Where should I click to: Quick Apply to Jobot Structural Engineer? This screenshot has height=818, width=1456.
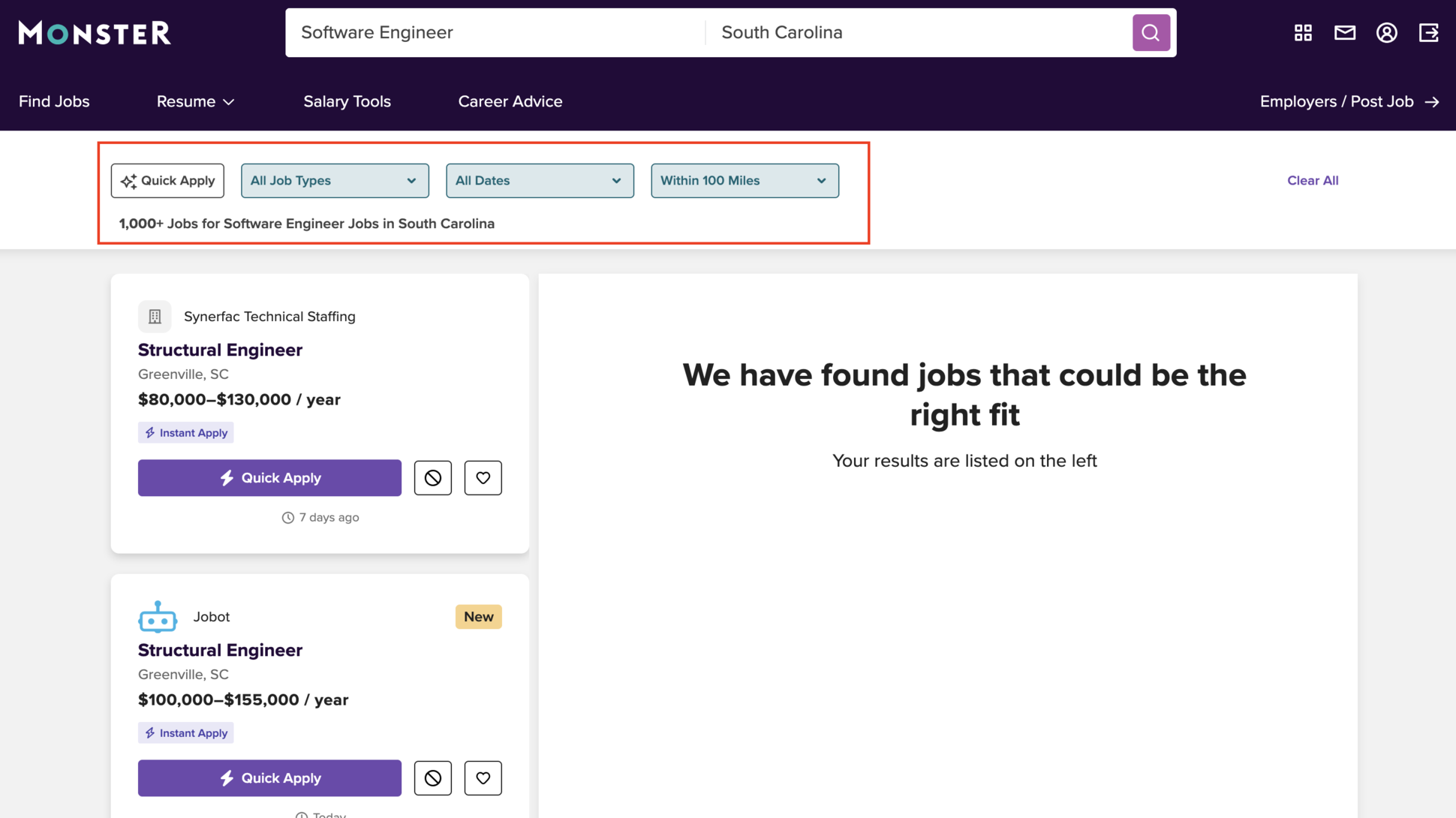(x=269, y=778)
